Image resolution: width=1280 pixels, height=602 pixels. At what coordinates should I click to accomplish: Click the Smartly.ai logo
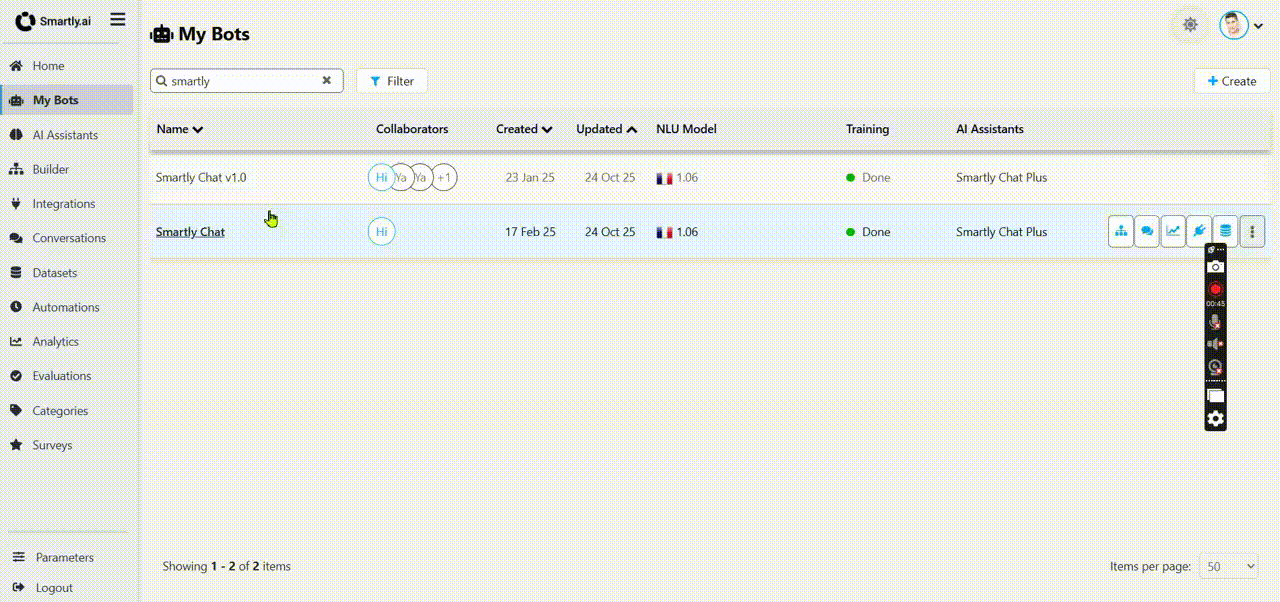tap(53, 20)
